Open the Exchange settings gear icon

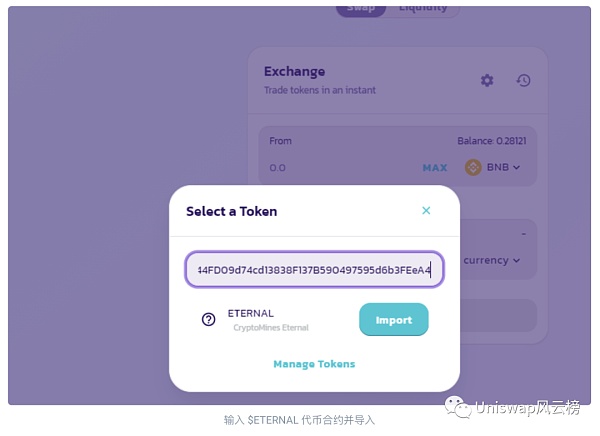(x=487, y=80)
